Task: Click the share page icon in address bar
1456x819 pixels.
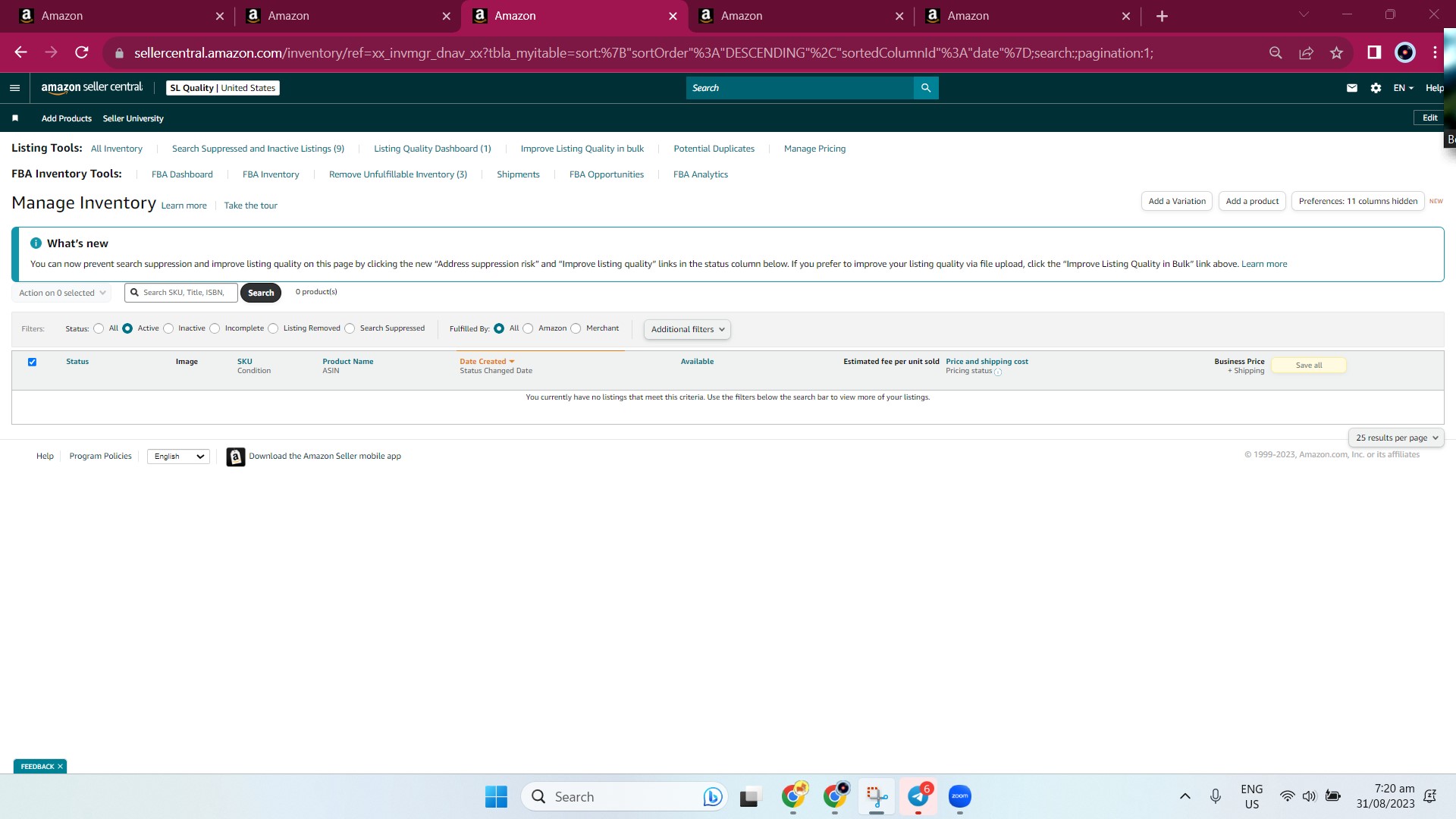Action: pos(1306,52)
